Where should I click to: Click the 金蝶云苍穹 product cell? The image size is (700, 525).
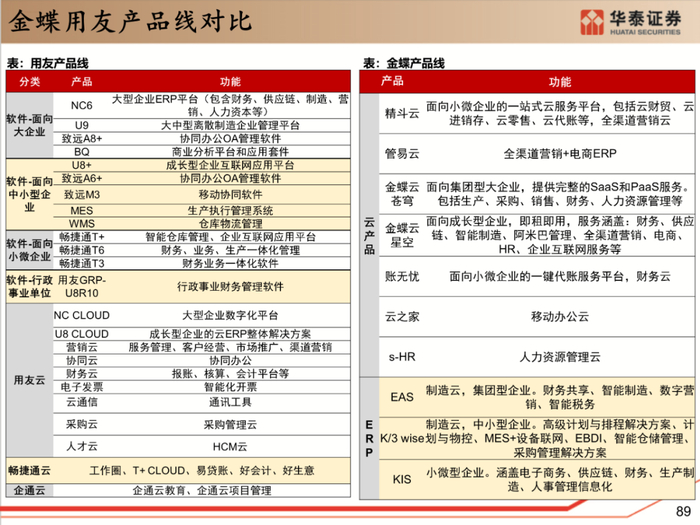tap(402, 194)
